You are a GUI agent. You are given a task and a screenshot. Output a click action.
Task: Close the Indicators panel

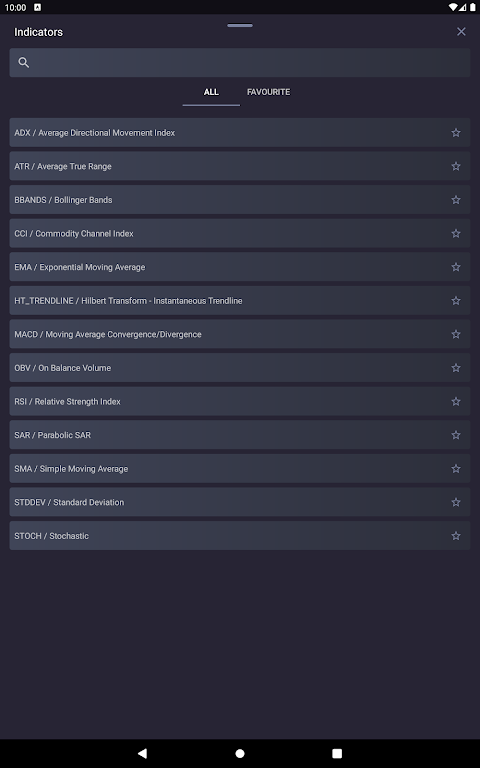(x=461, y=32)
